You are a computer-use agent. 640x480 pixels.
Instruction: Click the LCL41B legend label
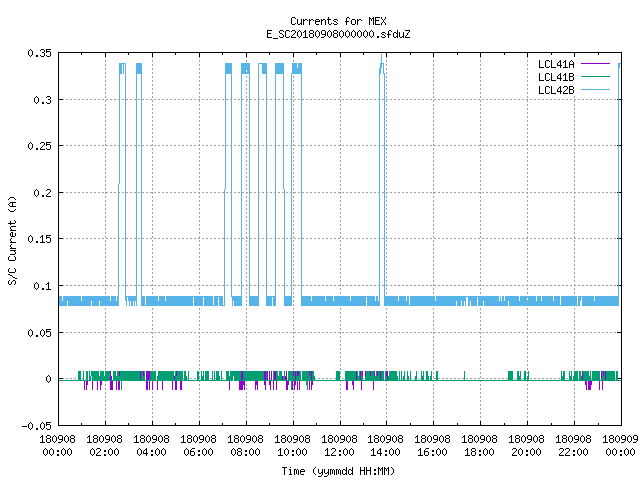click(556, 77)
